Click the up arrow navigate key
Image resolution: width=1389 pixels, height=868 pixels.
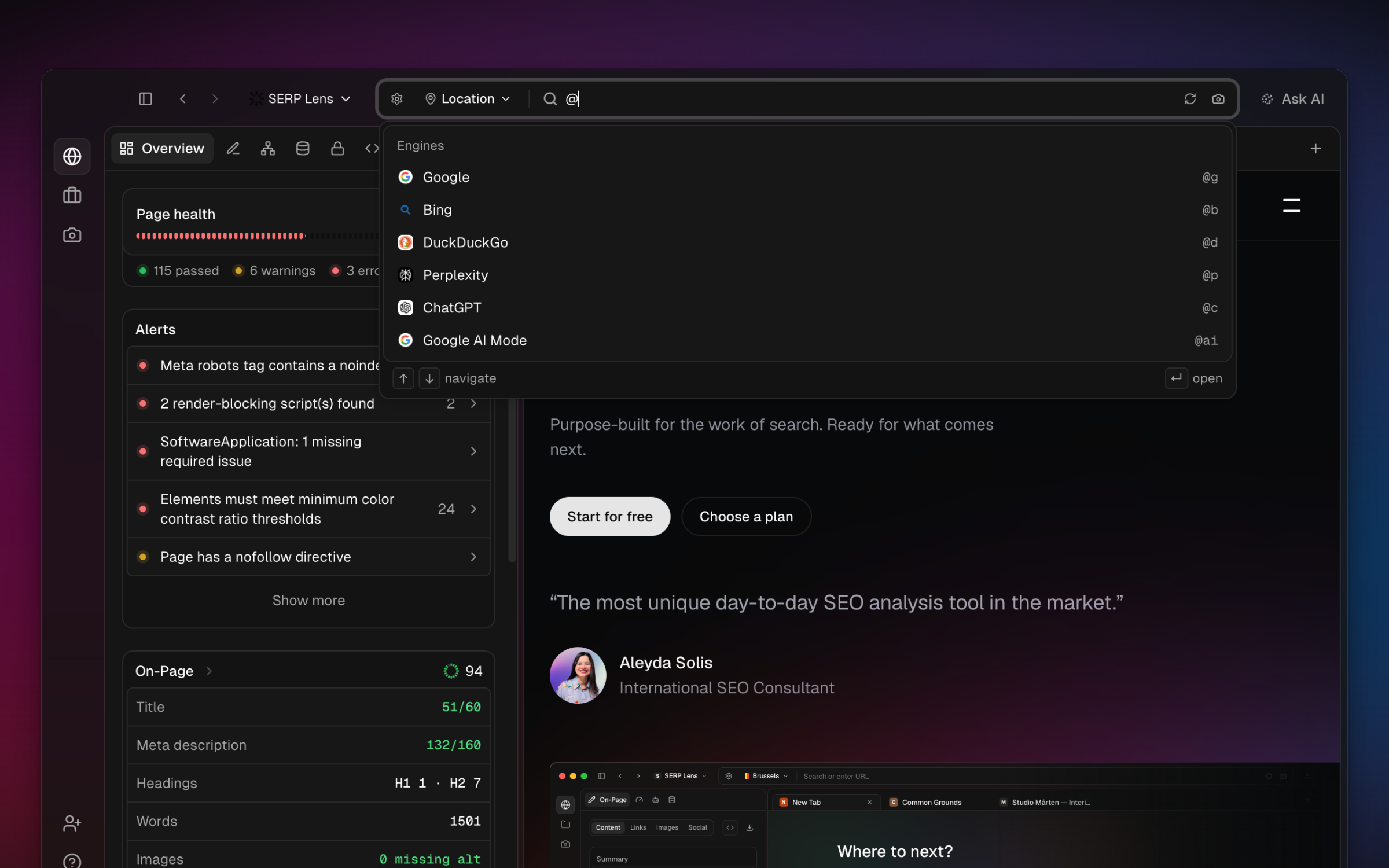coord(403,378)
